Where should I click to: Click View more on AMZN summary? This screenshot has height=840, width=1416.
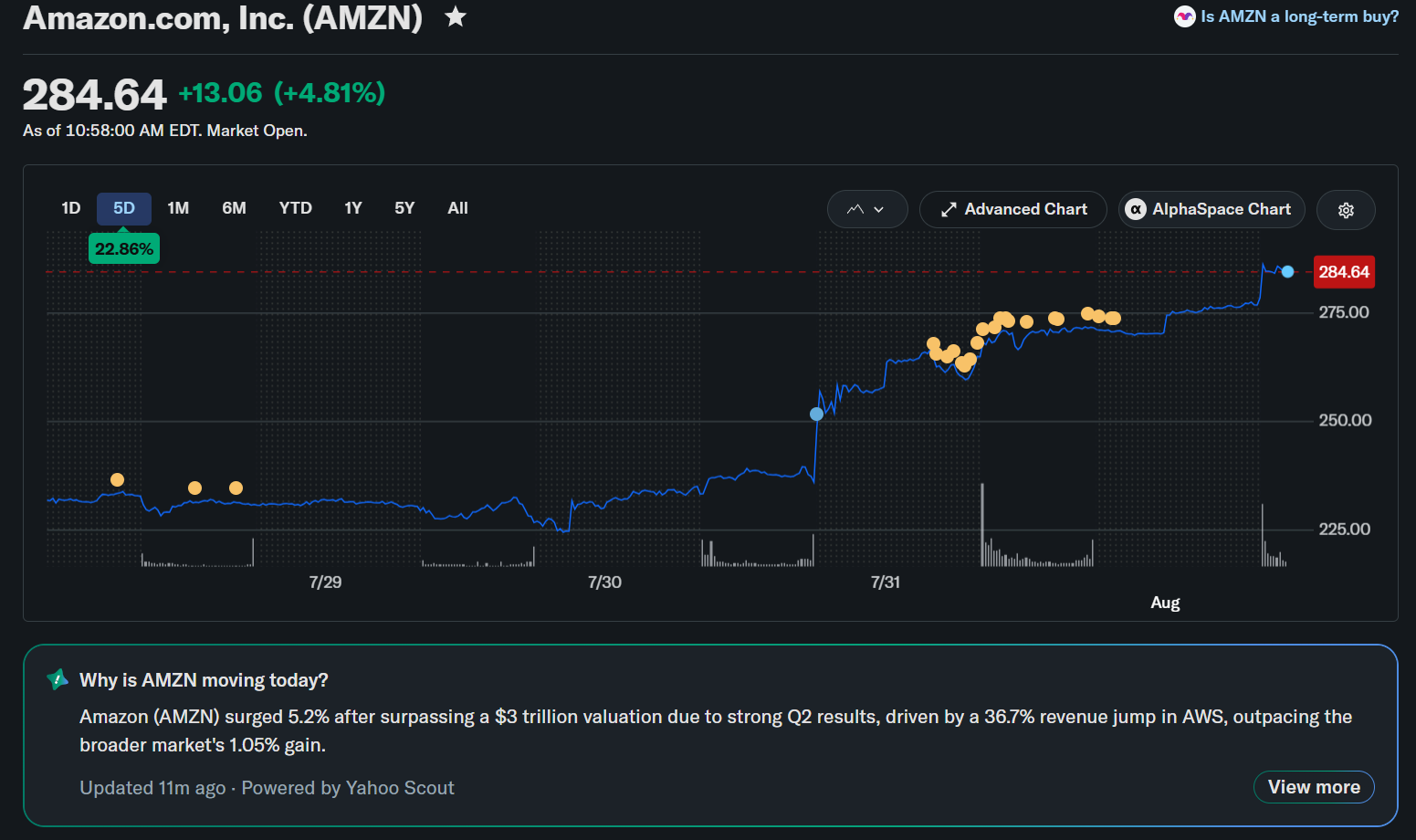pos(1314,787)
